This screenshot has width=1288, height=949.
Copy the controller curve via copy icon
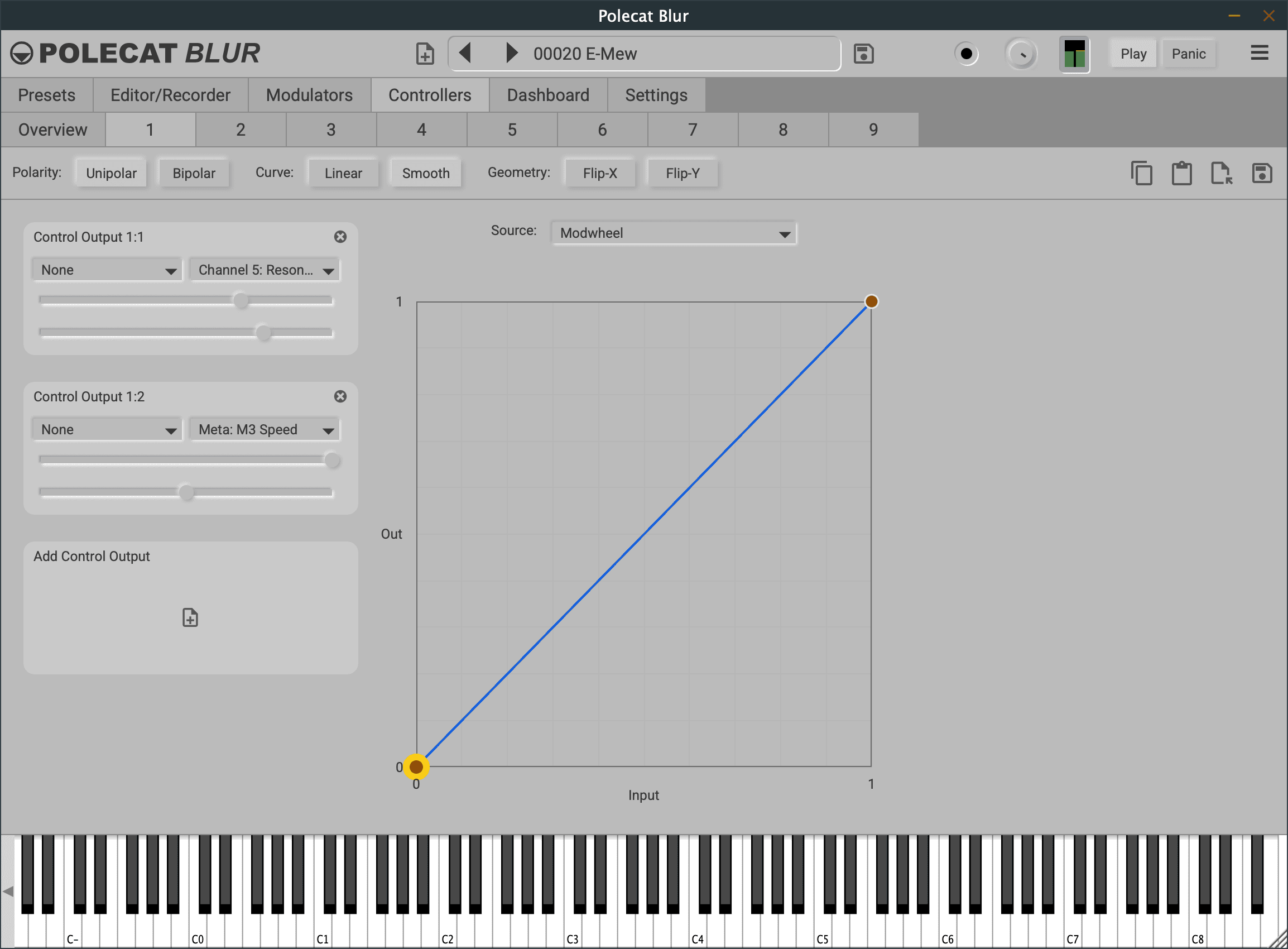pos(1142,173)
